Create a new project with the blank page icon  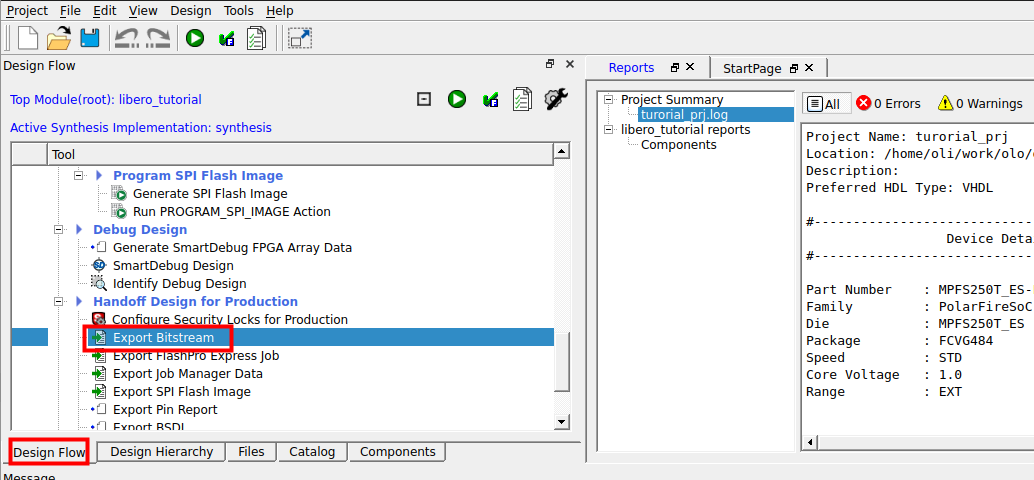tap(28, 38)
